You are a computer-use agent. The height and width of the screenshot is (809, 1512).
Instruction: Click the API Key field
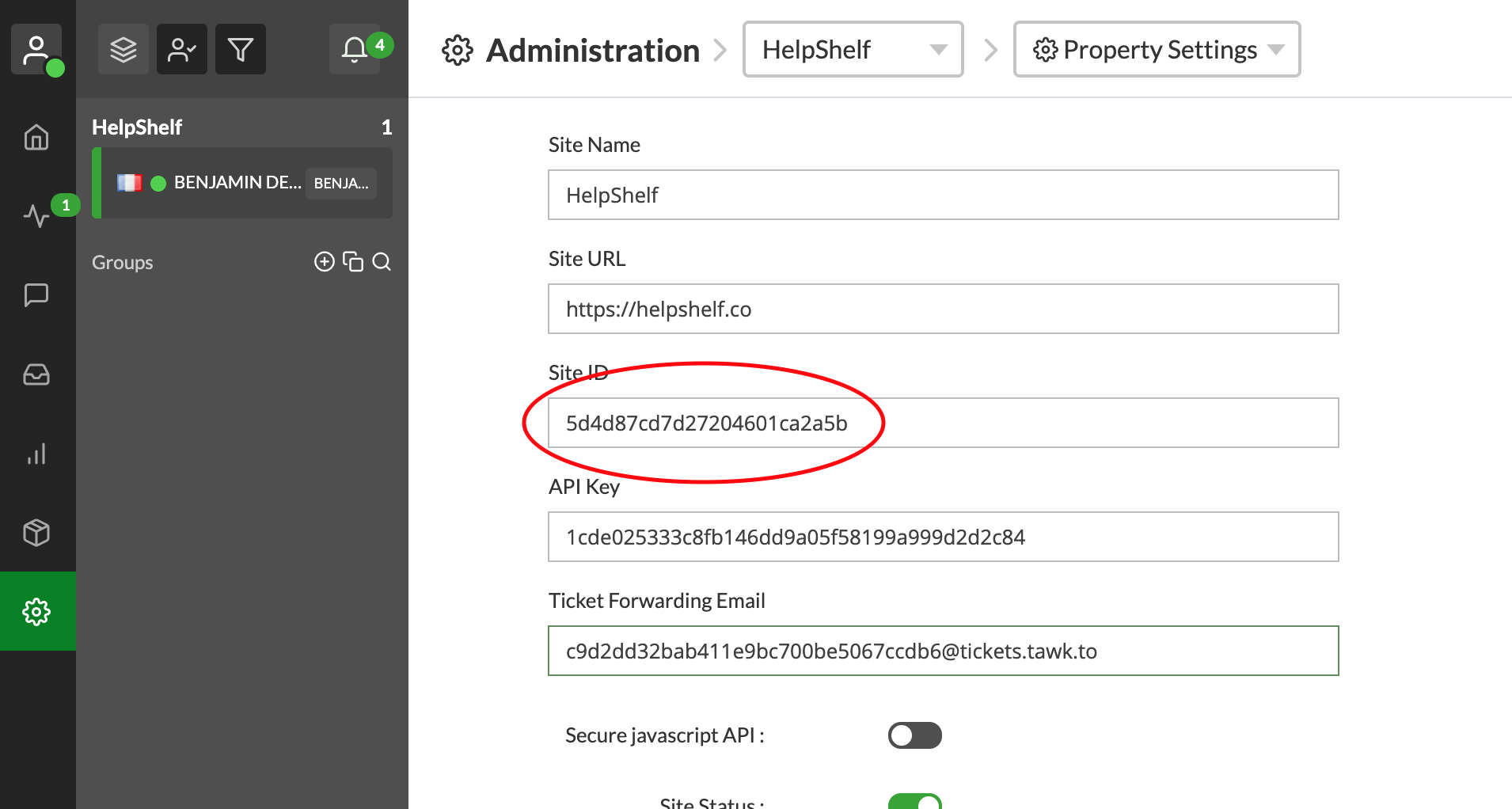944,537
